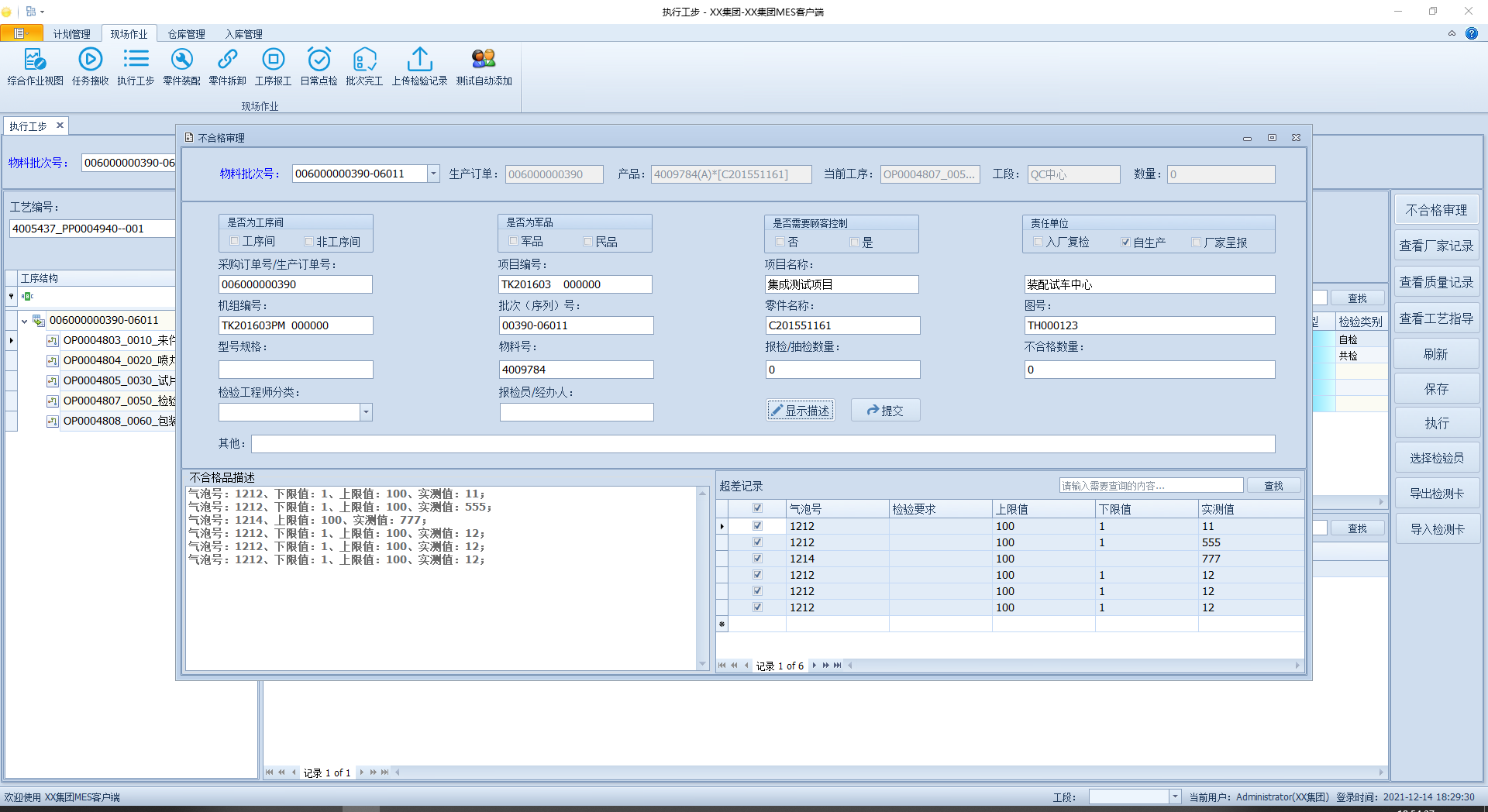Check the 工序间 checkbox
The height and width of the screenshot is (812, 1488).
pos(235,241)
